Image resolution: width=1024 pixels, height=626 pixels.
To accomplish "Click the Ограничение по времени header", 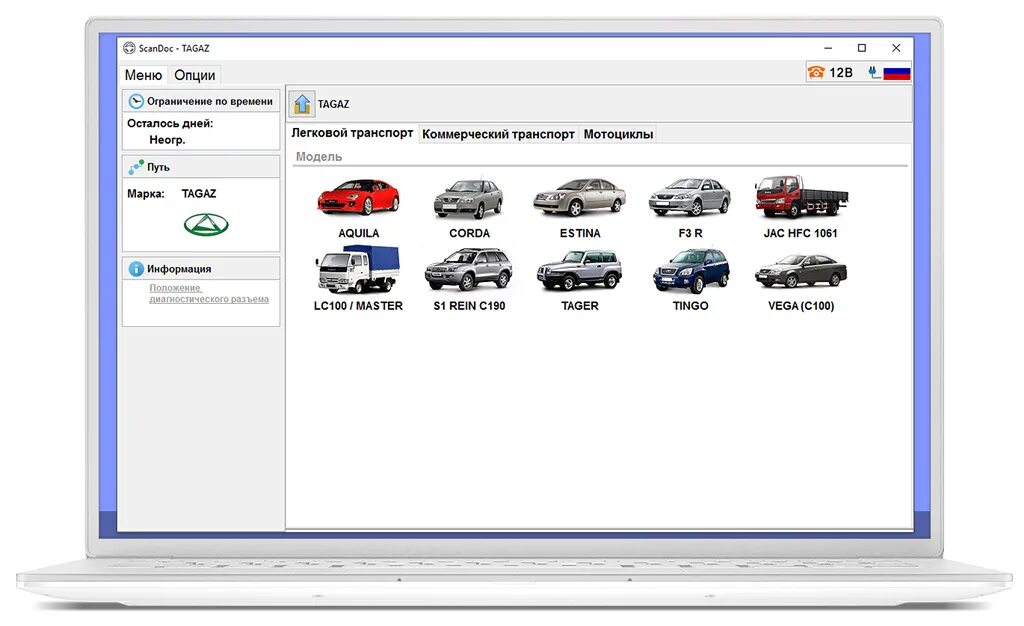I will coord(201,101).
